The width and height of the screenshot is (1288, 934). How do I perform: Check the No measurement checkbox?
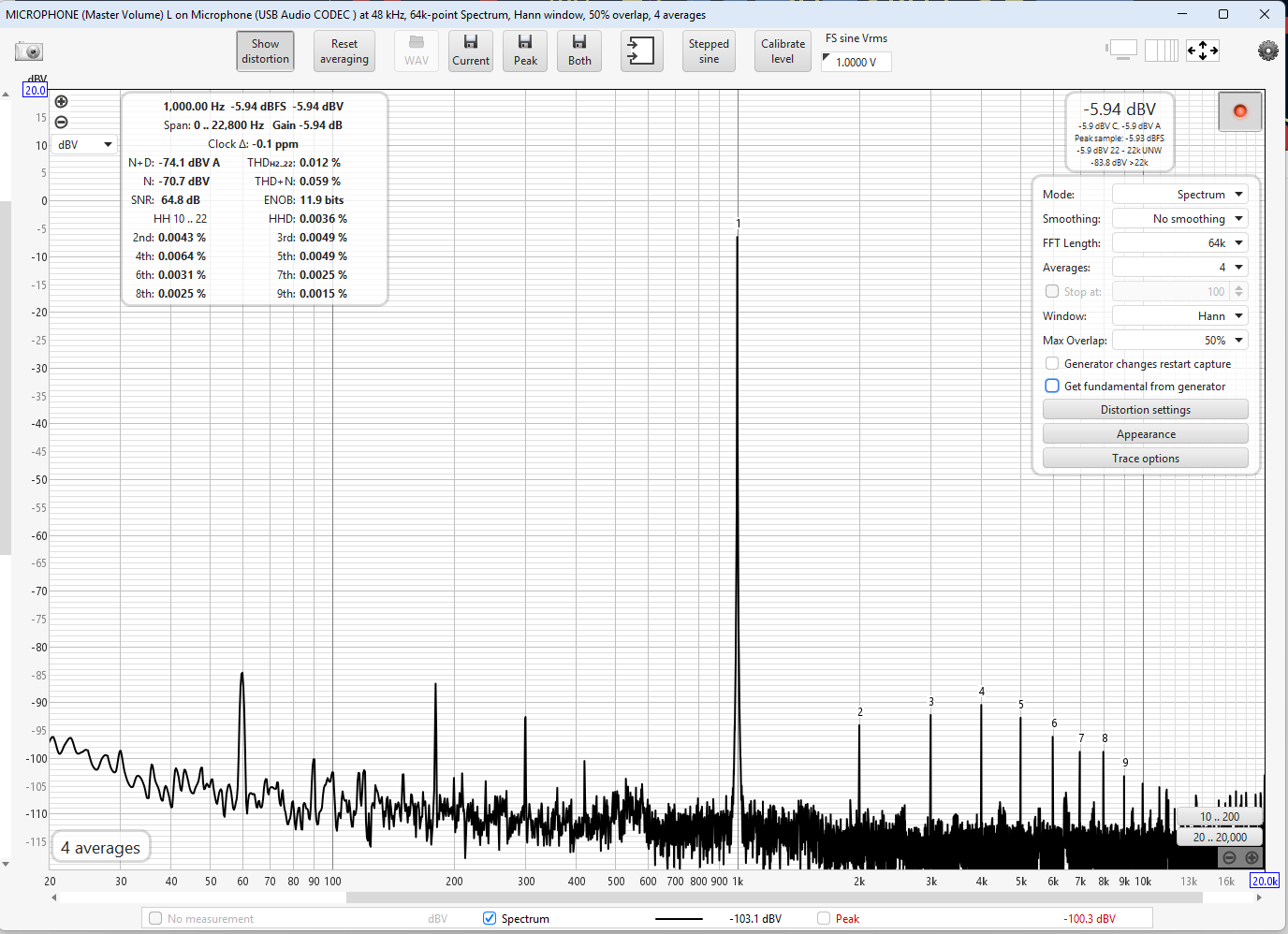(x=155, y=918)
